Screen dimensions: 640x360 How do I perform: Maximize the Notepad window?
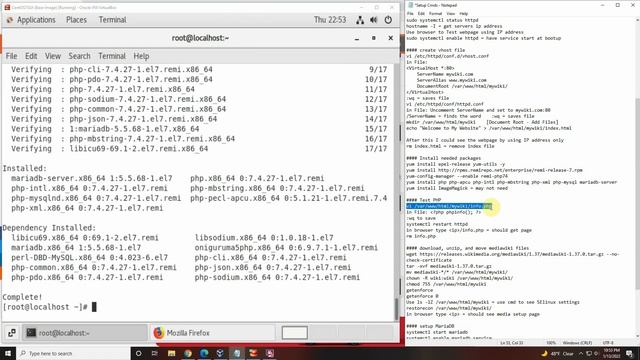click(x=618, y=5)
